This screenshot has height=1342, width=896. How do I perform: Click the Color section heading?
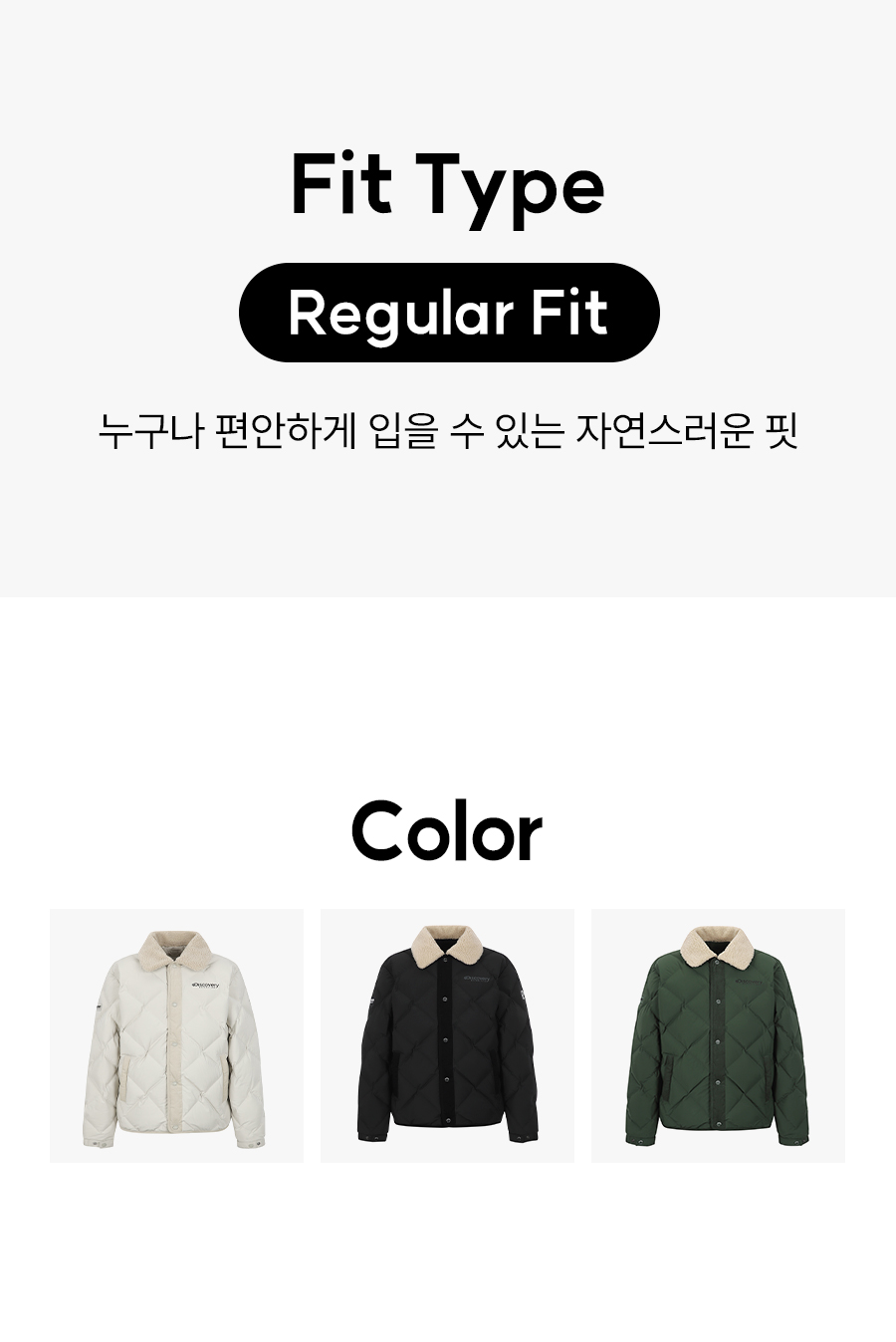click(447, 832)
